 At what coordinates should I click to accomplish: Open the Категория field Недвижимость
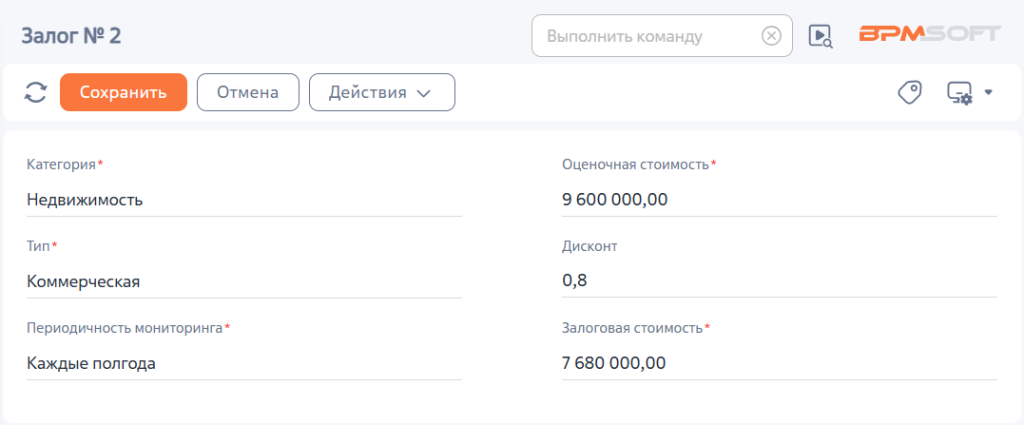[244, 200]
